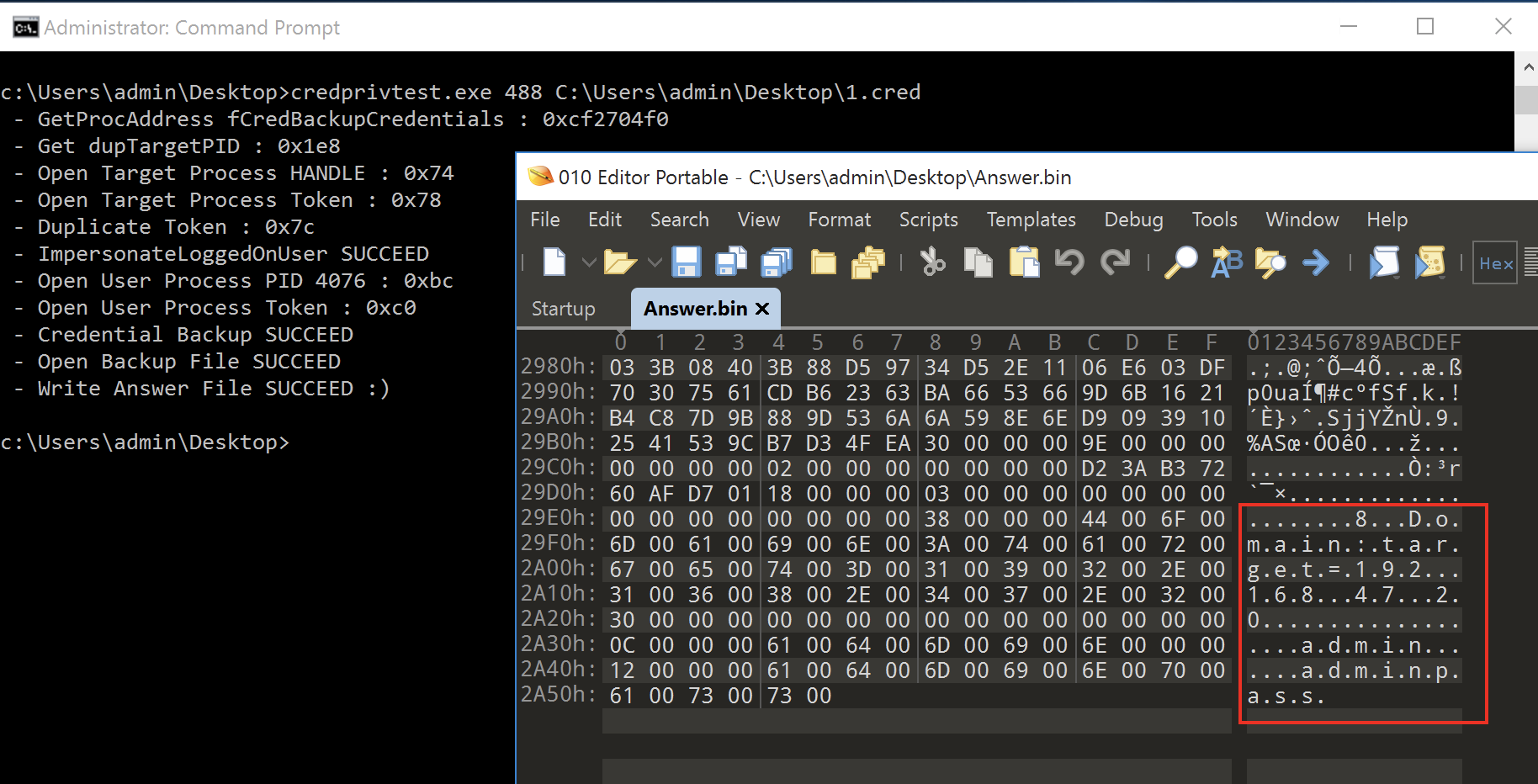The width and height of the screenshot is (1538, 784).
Task: Click the 010 Editor title bar icon
Action: 540,177
